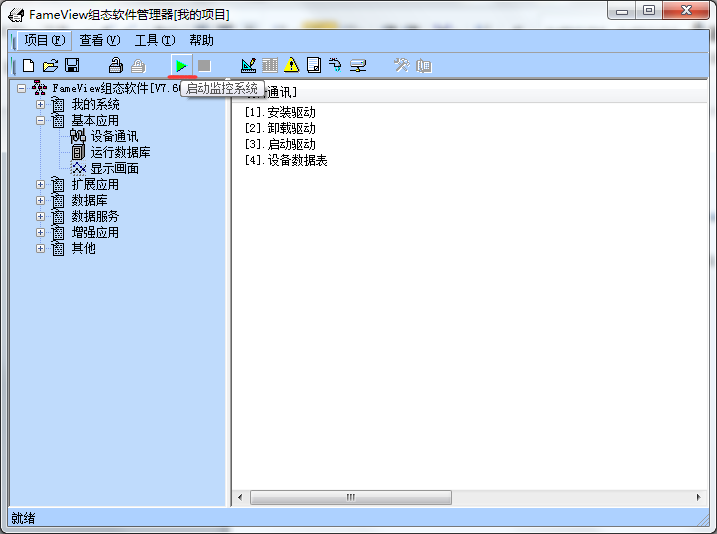Open the 项目(P) menu
The width and height of the screenshot is (717, 534).
(x=44, y=41)
